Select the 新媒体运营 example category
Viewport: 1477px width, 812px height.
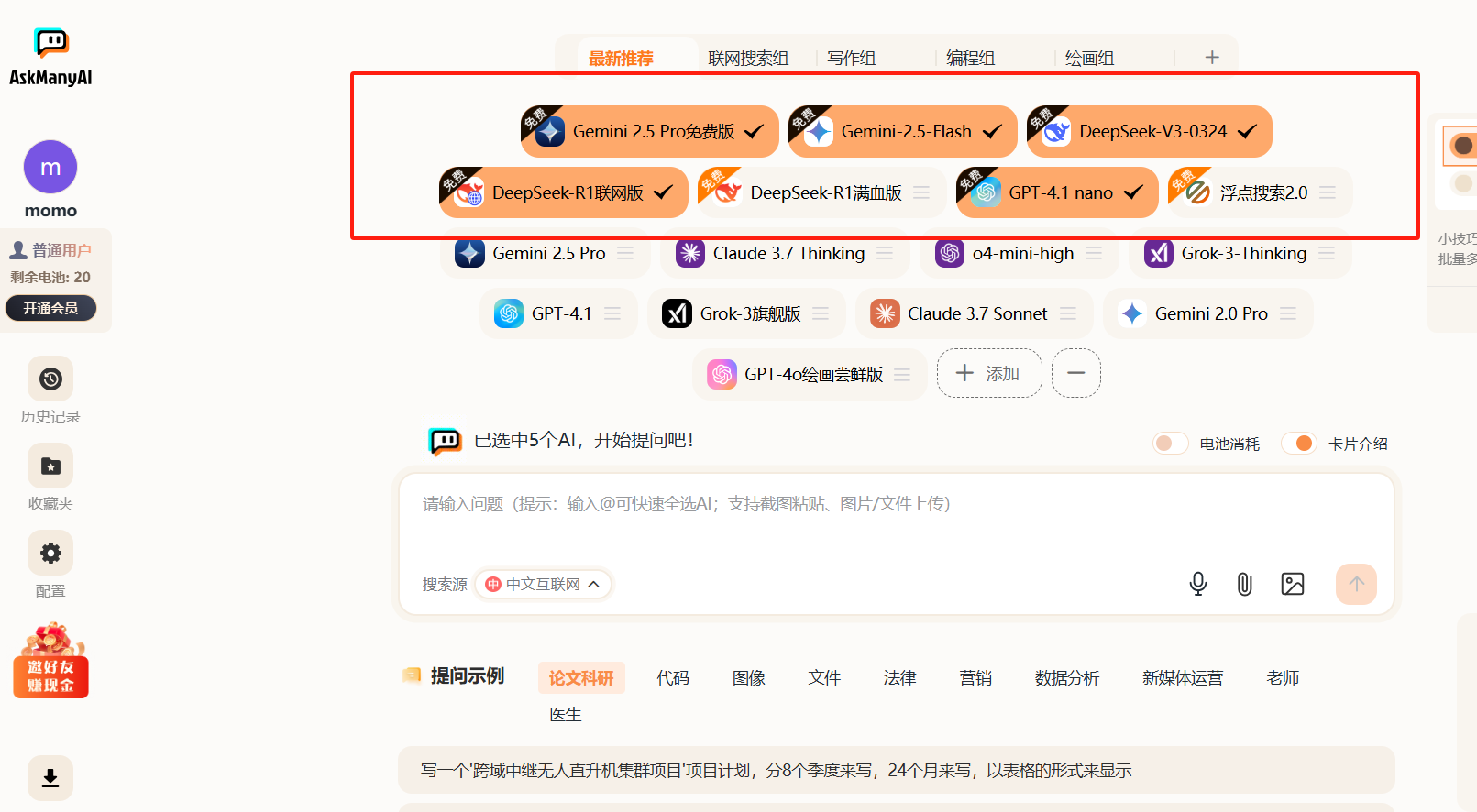tap(1183, 677)
